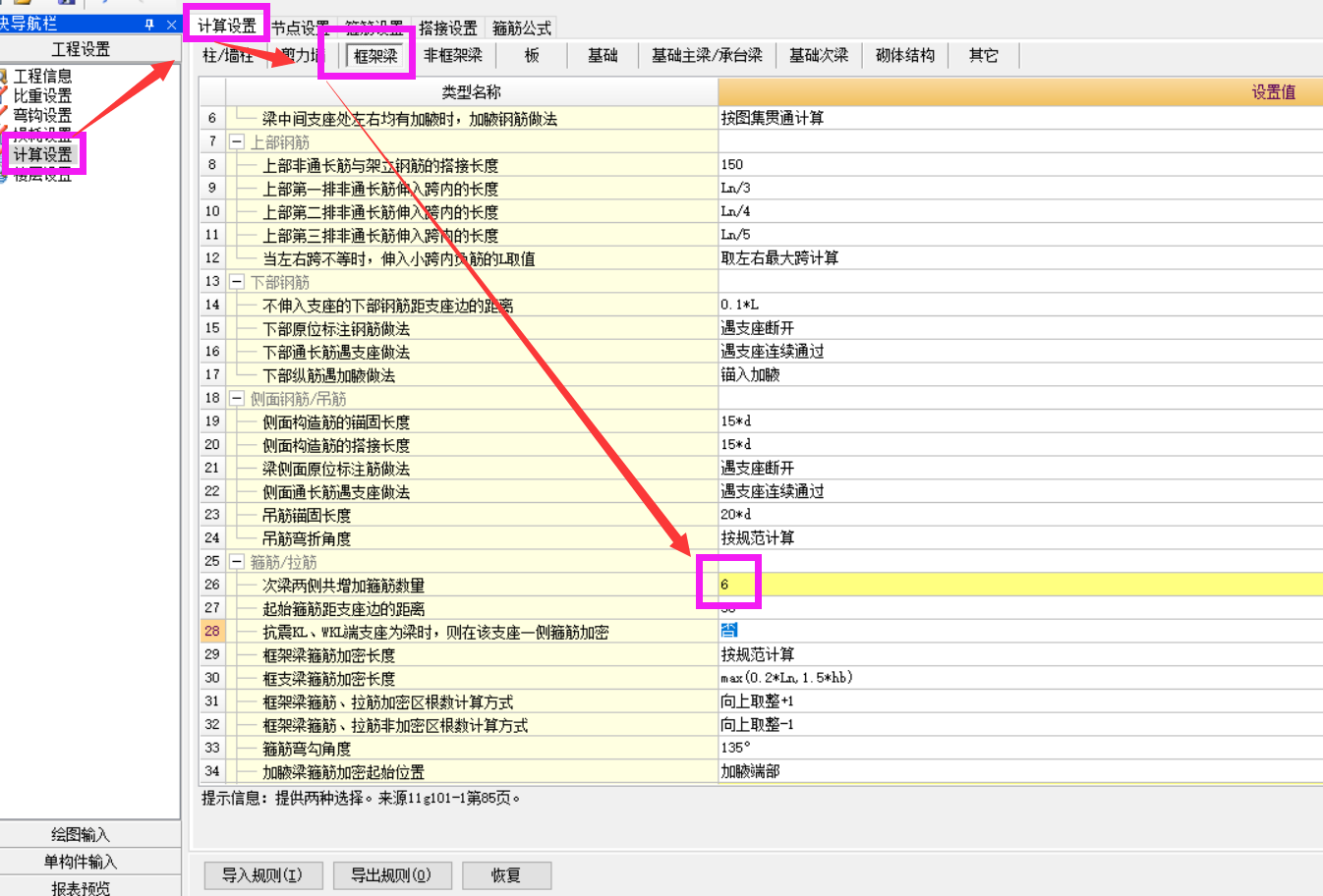Close the navigation bar panel
The height and width of the screenshot is (896, 1323).
171,25
